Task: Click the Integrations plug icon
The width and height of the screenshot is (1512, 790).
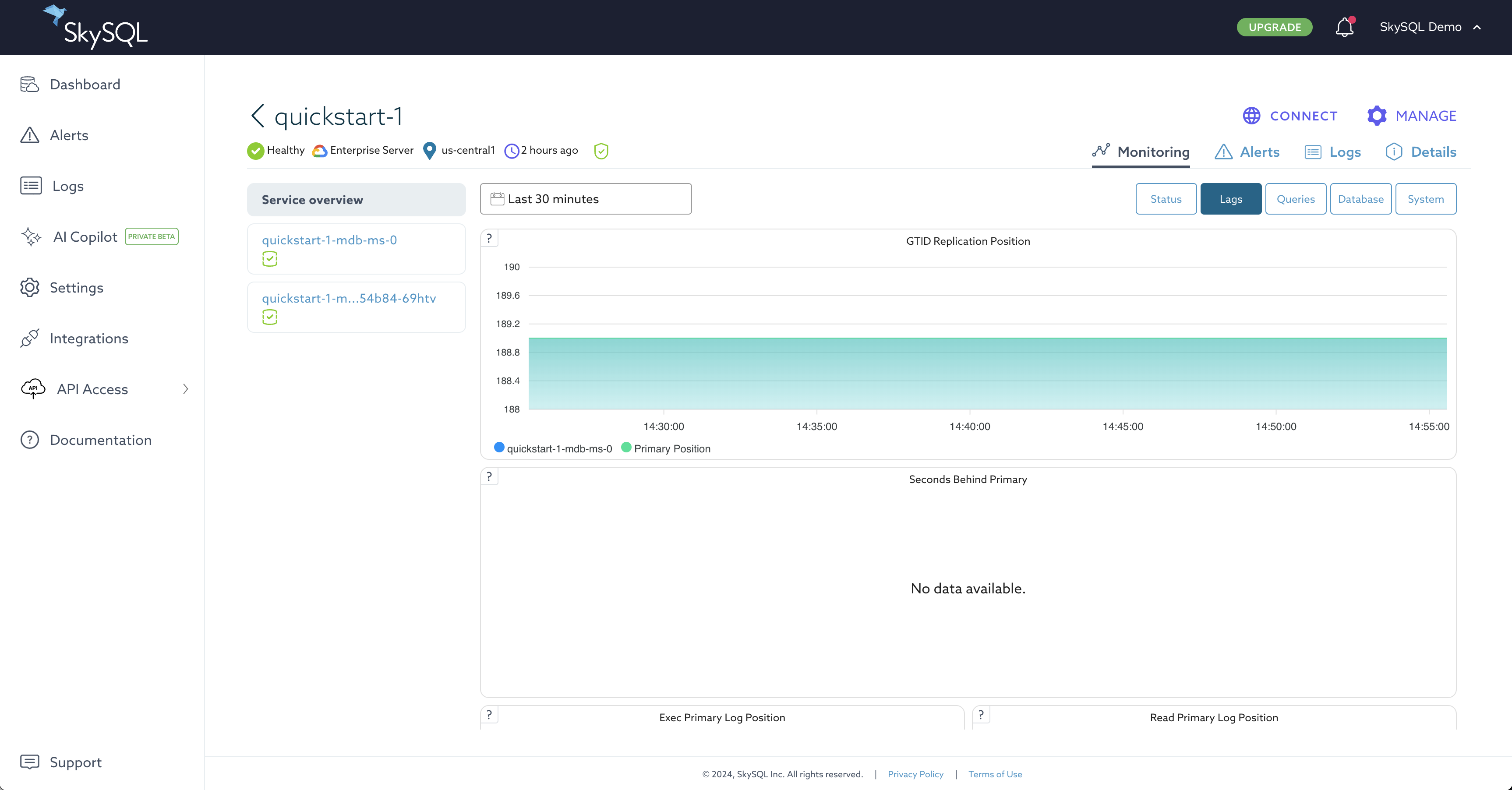Action: 29,338
